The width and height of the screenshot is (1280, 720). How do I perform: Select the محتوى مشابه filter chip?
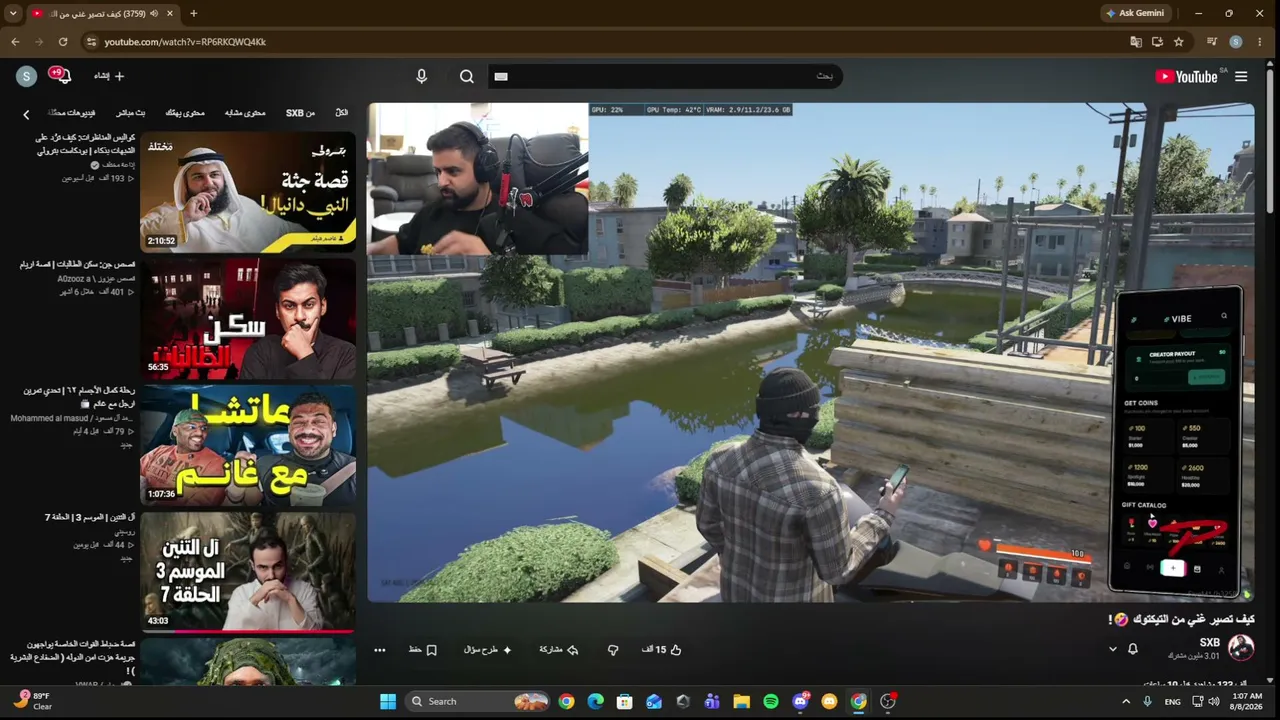coord(245,113)
